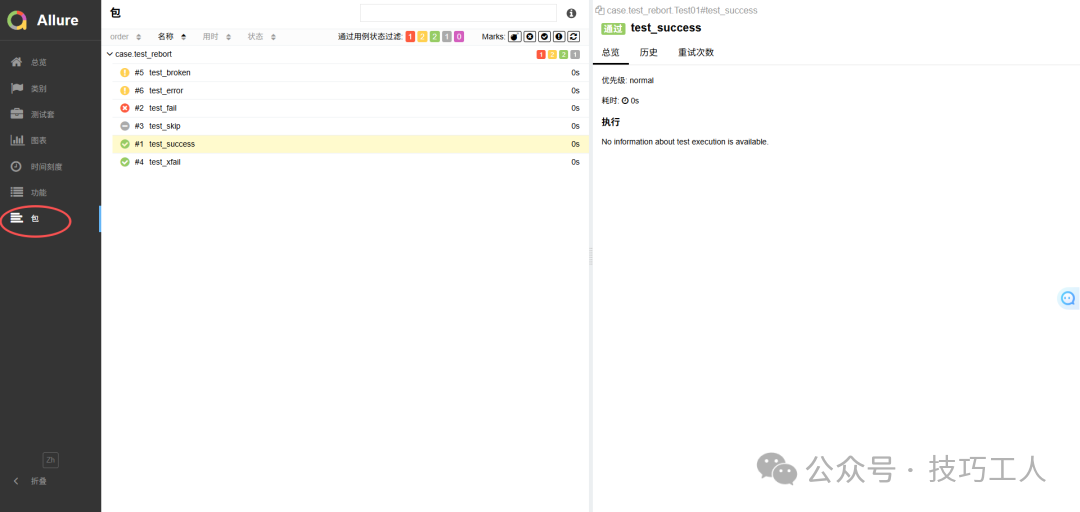The height and width of the screenshot is (512, 1080).
Task: Select the test_skip test row
Action: 350,126
